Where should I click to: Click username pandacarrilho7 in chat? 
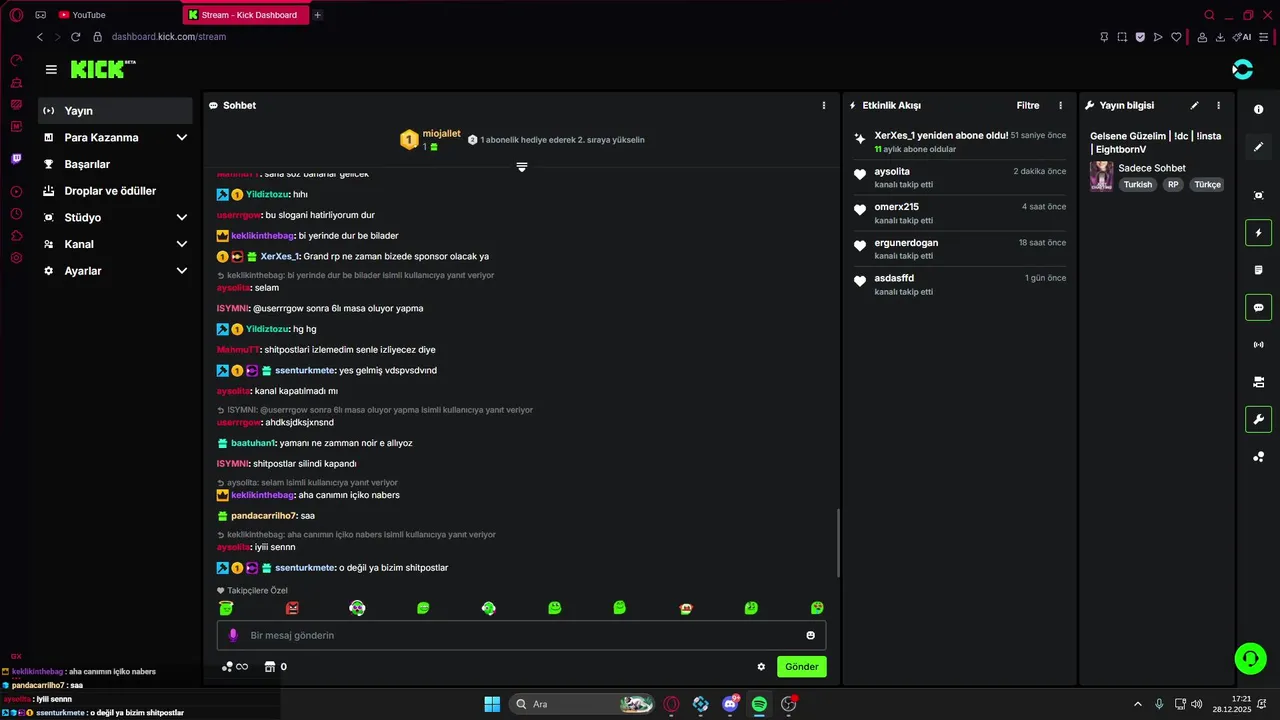point(263,516)
